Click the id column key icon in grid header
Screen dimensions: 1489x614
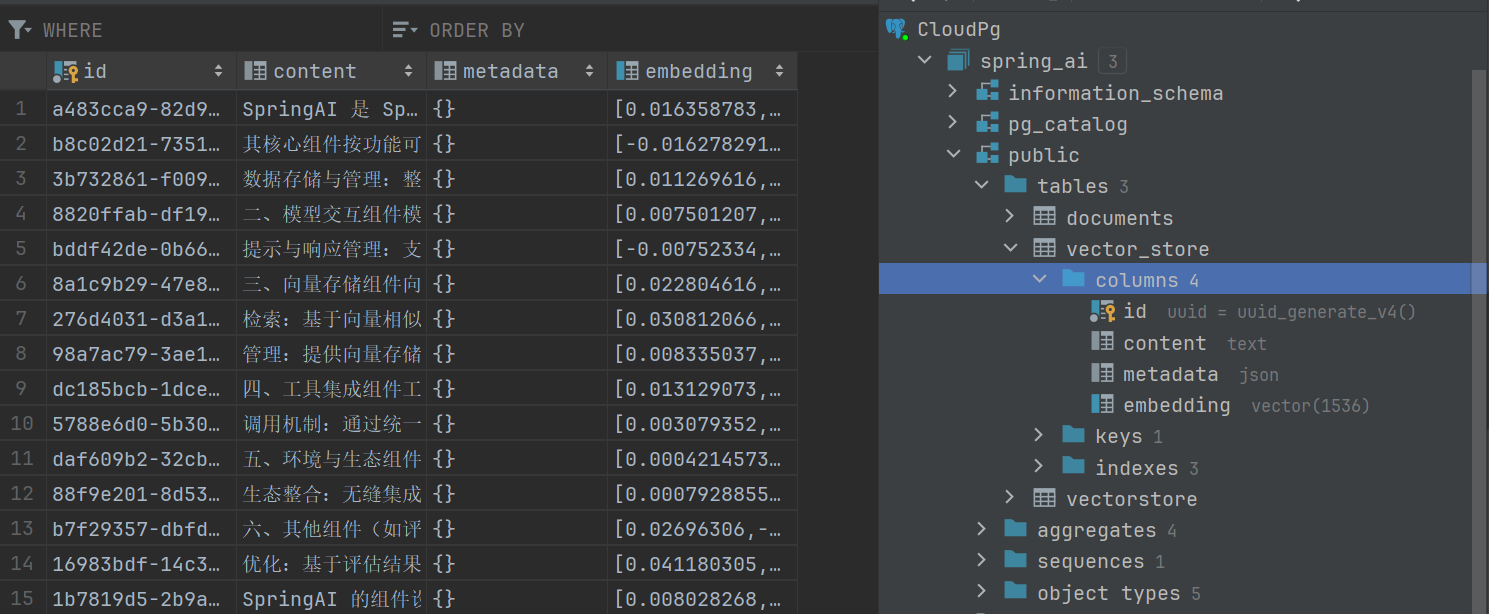66,71
